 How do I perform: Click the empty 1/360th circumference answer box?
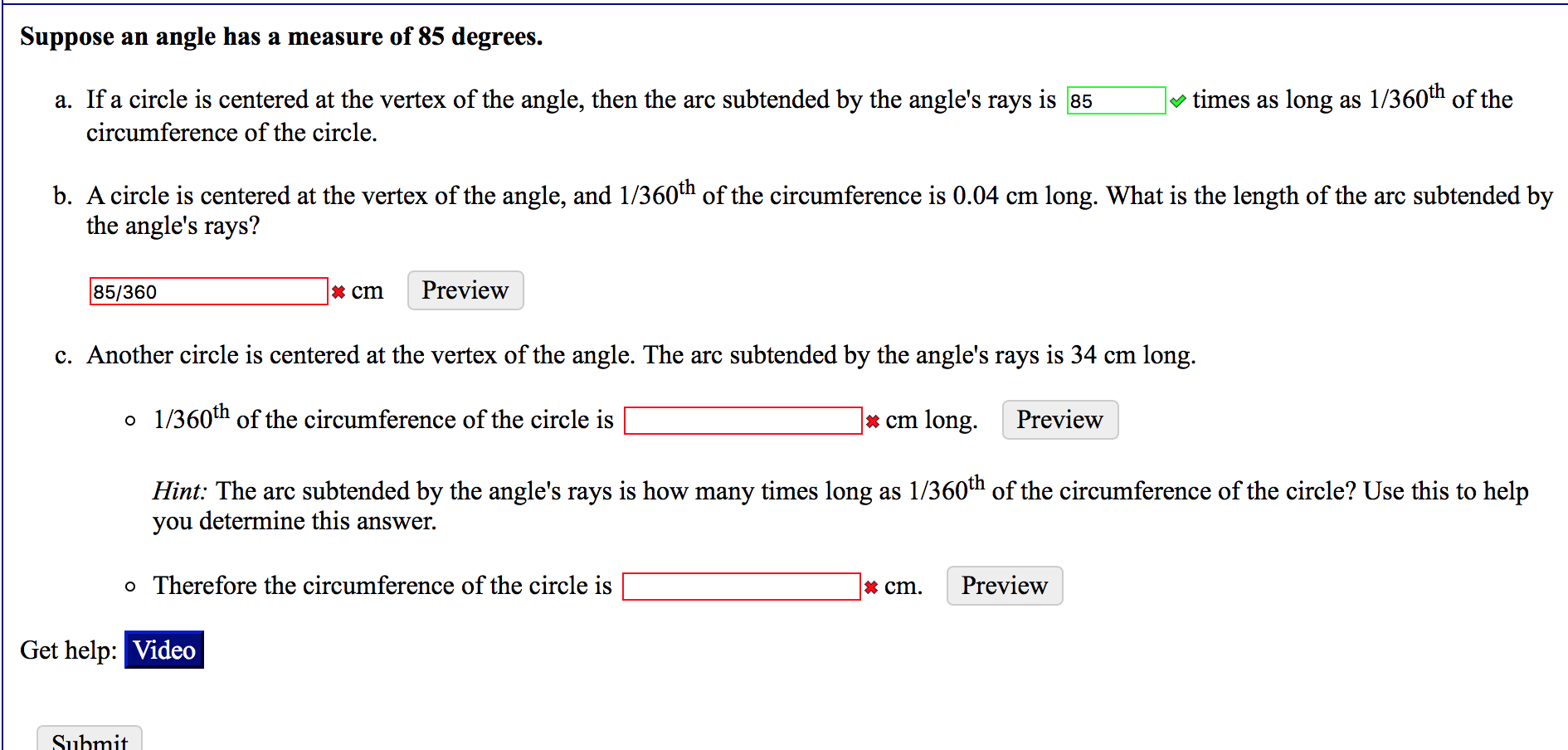[743, 420]
